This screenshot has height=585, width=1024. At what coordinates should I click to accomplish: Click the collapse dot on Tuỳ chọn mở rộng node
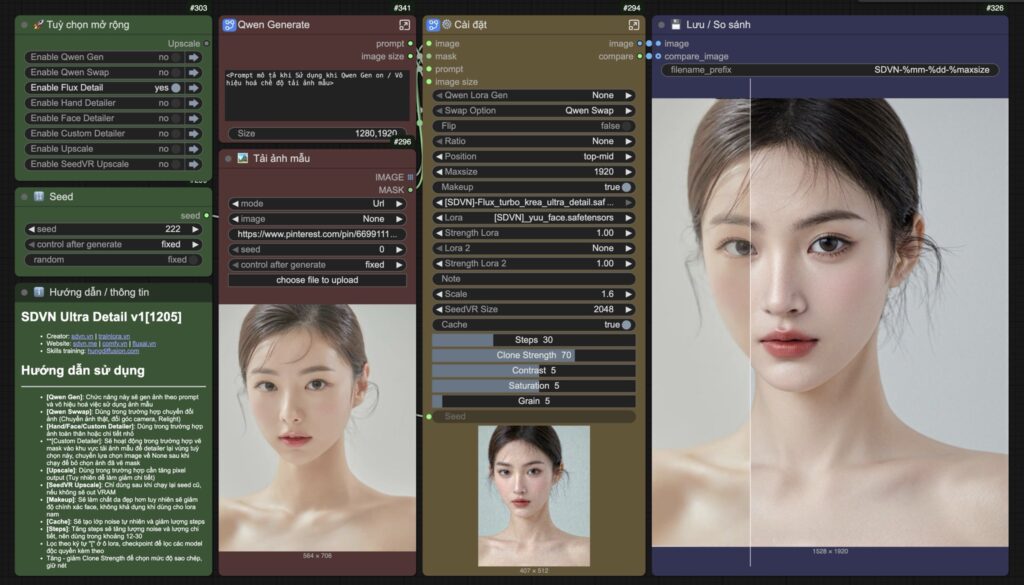coord(24,25)
